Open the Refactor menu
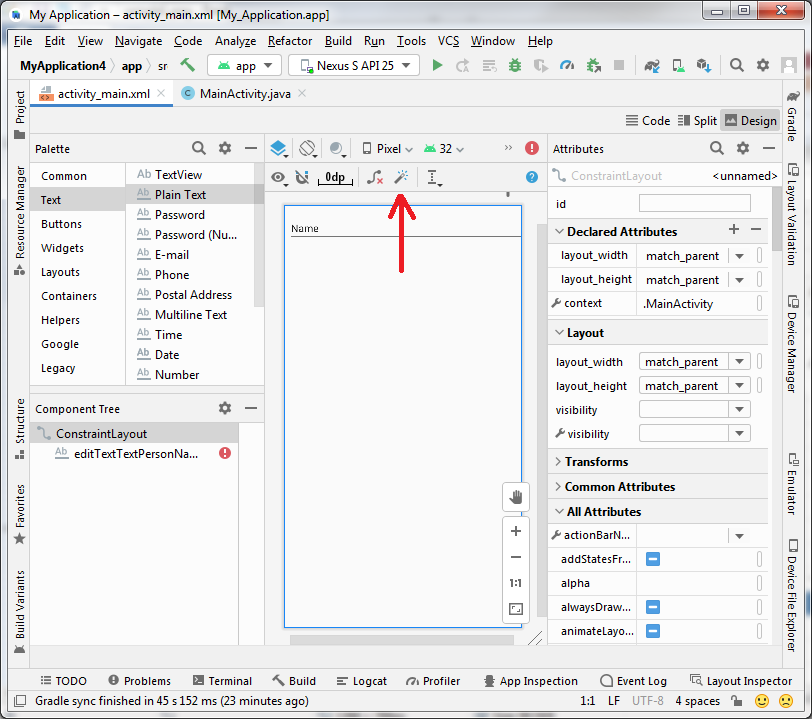Image resolution: width=812 pixels, height=719 pixels. (x=290, y=41)
